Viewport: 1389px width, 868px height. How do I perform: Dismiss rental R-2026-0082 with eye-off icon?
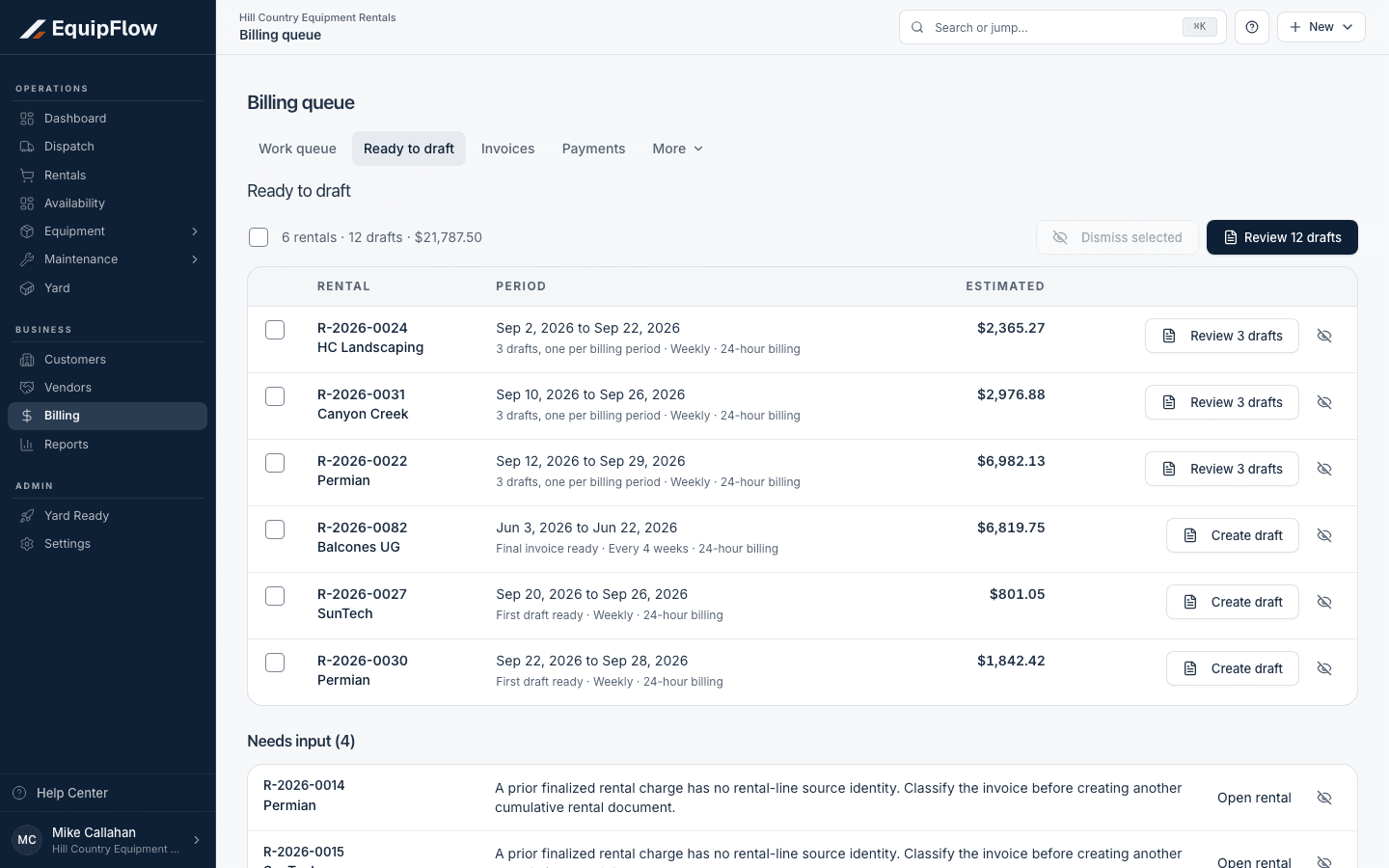click(1324, 535)
